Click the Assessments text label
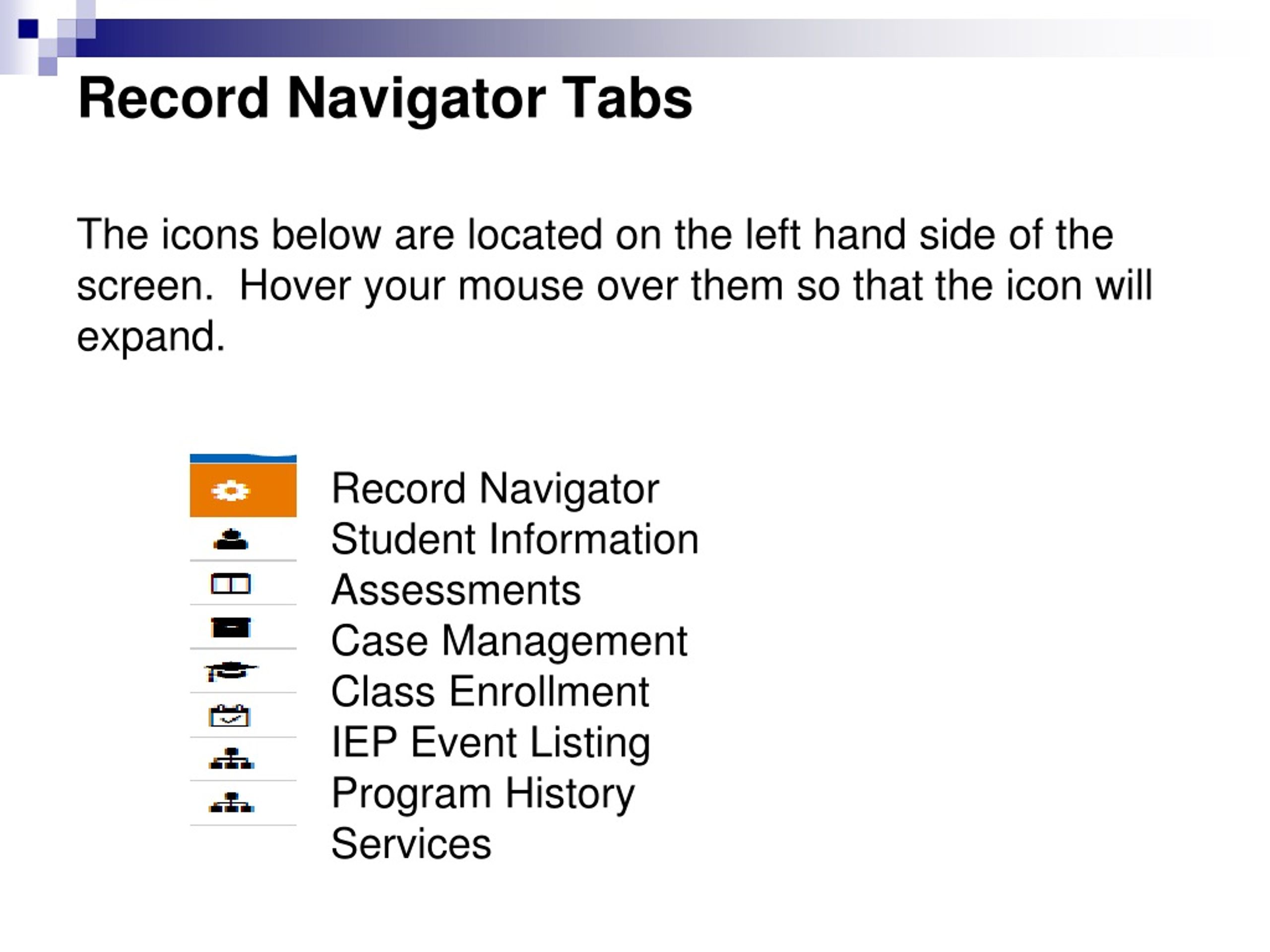The width and height of the screenshot is (1270, 952). pos(456,591)
